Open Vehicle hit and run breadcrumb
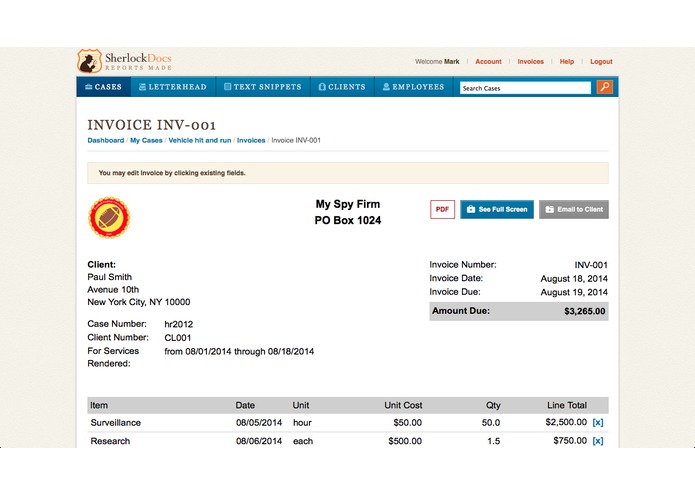Viewport: 695px width, 494px height. 200,140
